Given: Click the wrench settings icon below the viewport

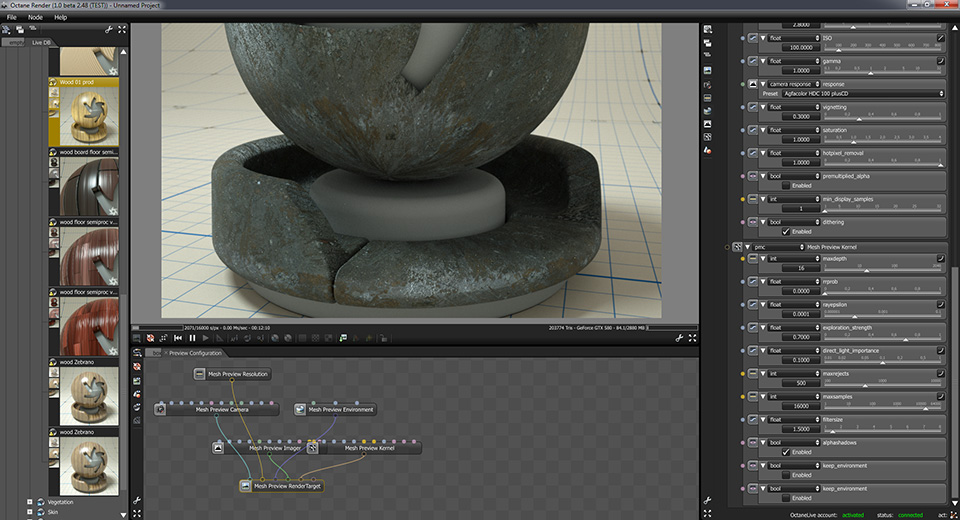Looking at the screenshot, I should [679, 338].
